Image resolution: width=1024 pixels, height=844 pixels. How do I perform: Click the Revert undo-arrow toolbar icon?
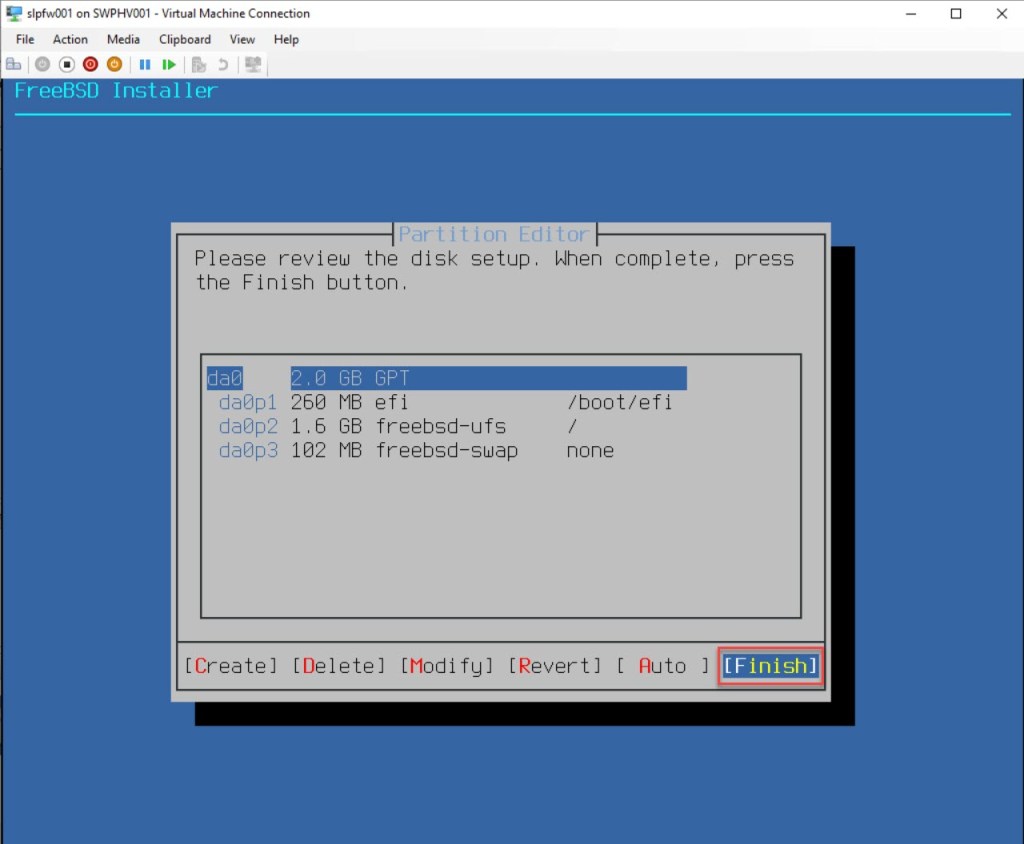point(223,65)
